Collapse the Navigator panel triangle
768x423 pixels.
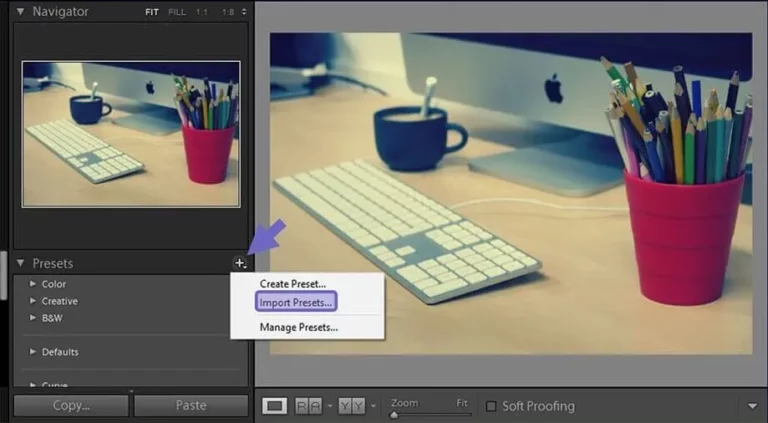pyautogui.click(x=20, y=11)
